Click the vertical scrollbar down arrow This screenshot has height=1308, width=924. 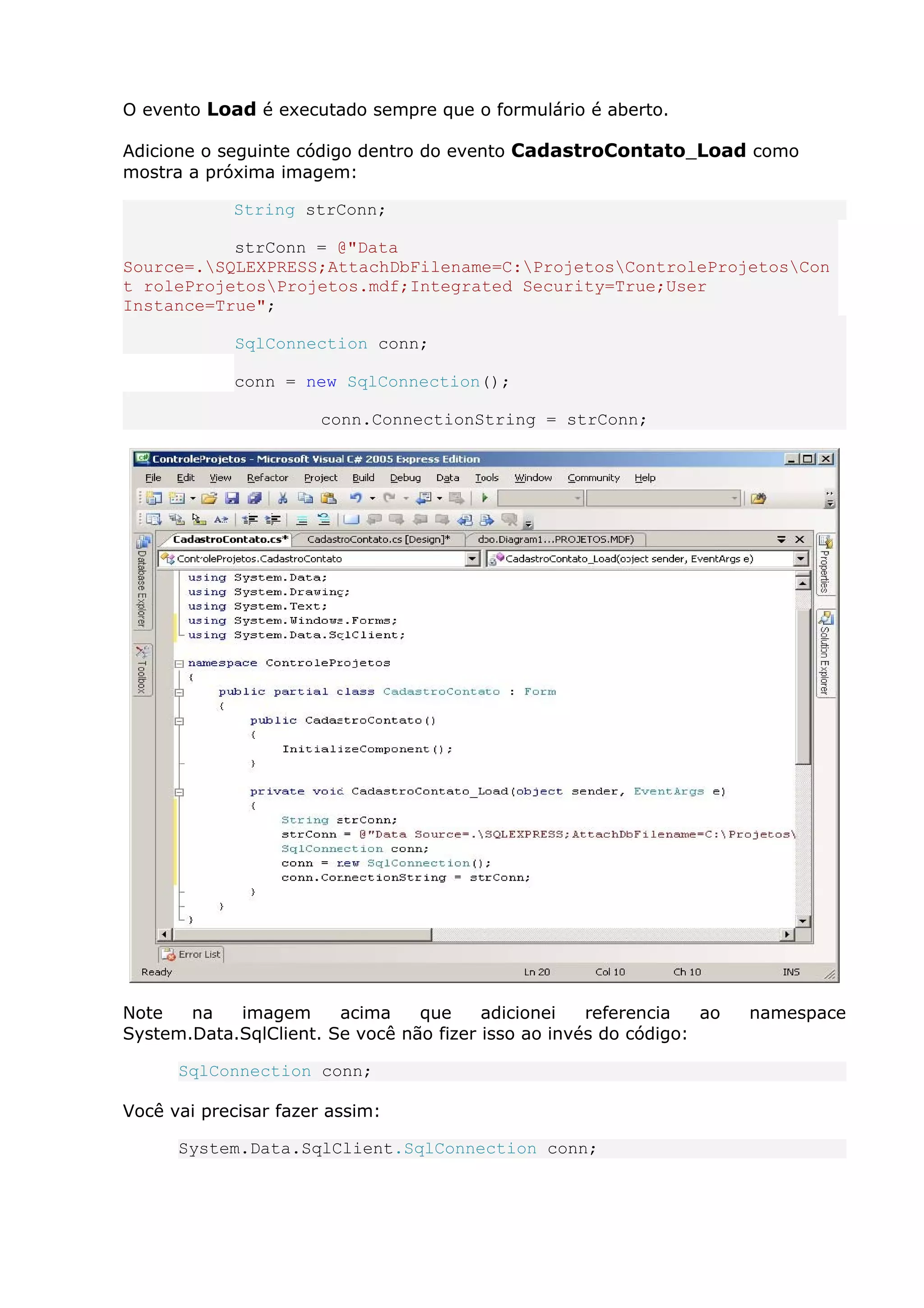803,921
